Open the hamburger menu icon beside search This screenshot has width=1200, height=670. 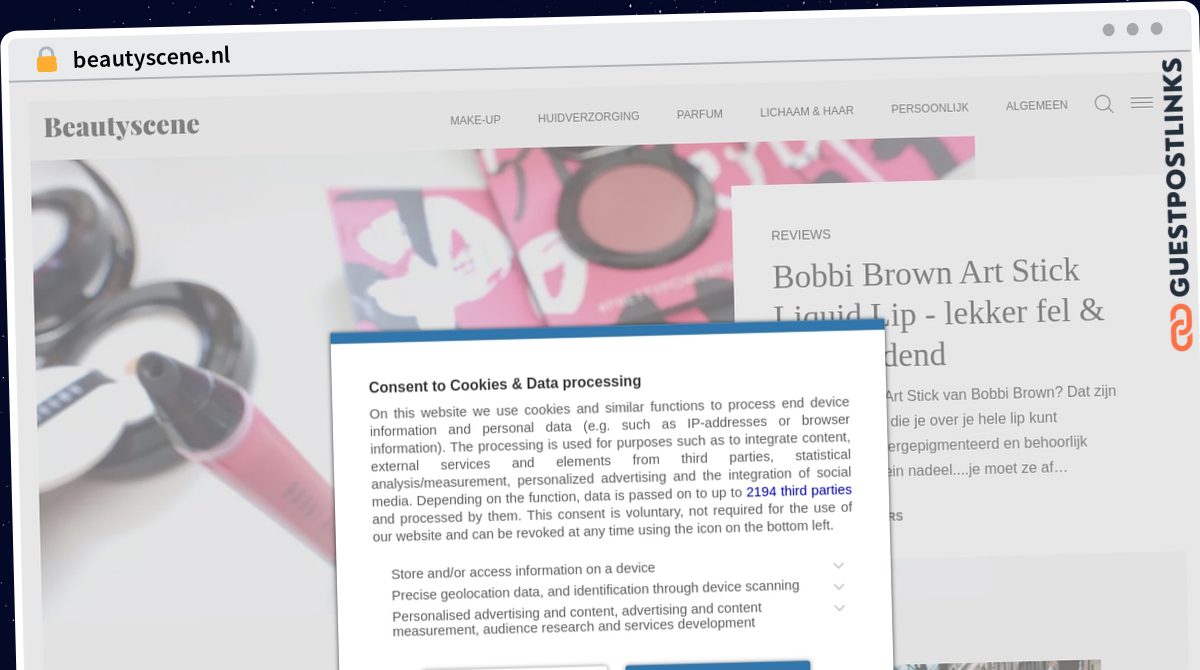[1142, 103]
